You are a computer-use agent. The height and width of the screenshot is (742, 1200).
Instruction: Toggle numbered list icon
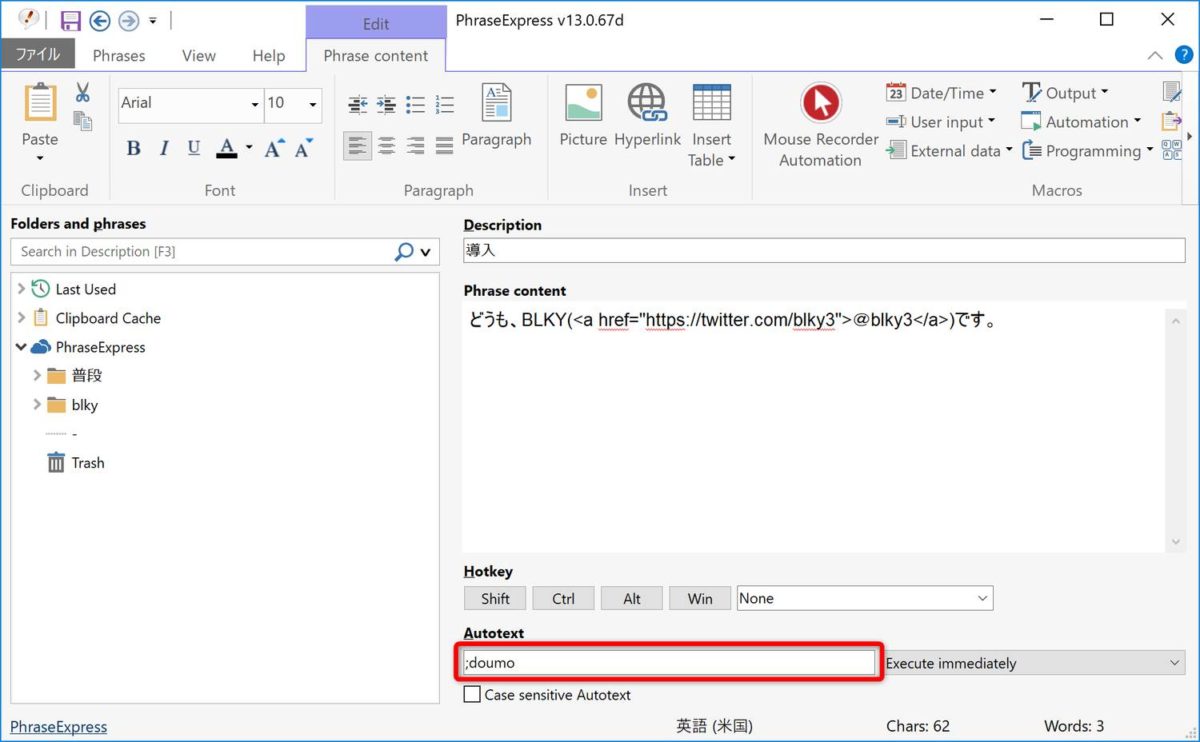point(444,104)
